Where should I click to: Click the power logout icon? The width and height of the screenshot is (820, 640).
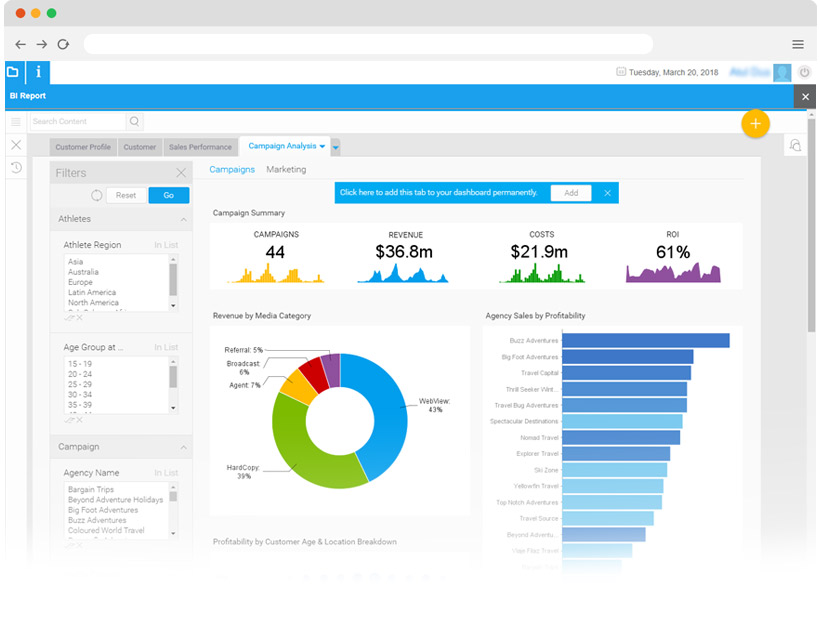805,72
